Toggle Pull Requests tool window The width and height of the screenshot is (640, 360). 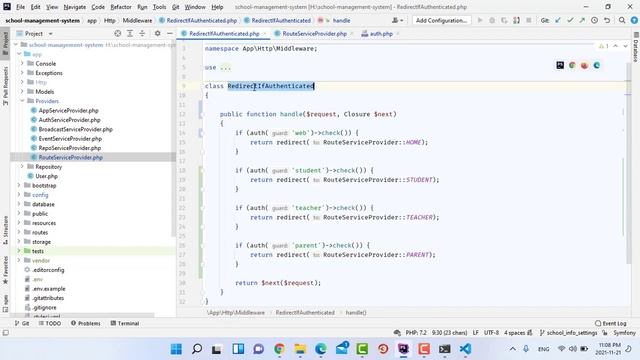[x=5, y=86]
